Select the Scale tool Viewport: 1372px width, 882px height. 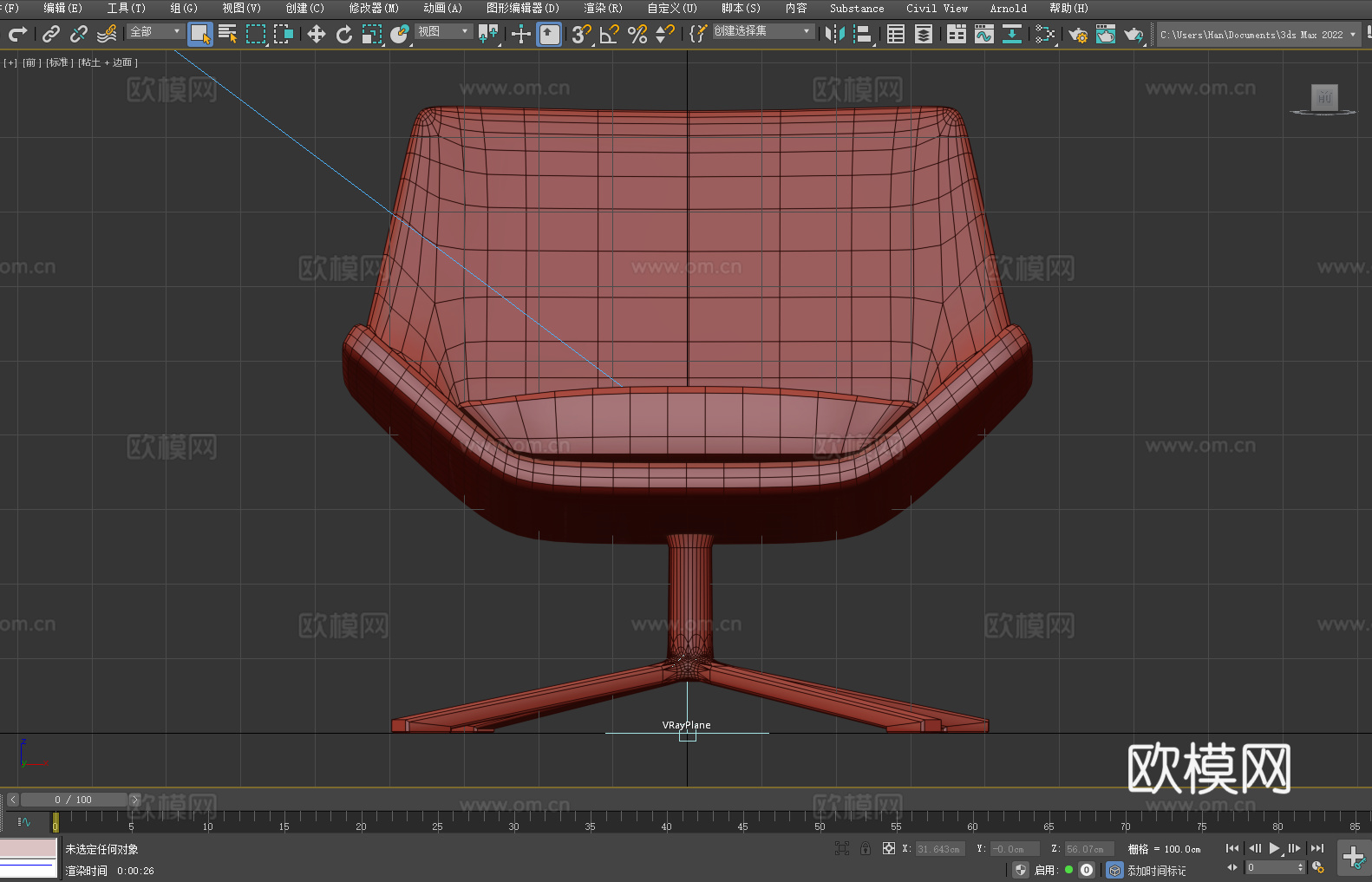point(372,34)
